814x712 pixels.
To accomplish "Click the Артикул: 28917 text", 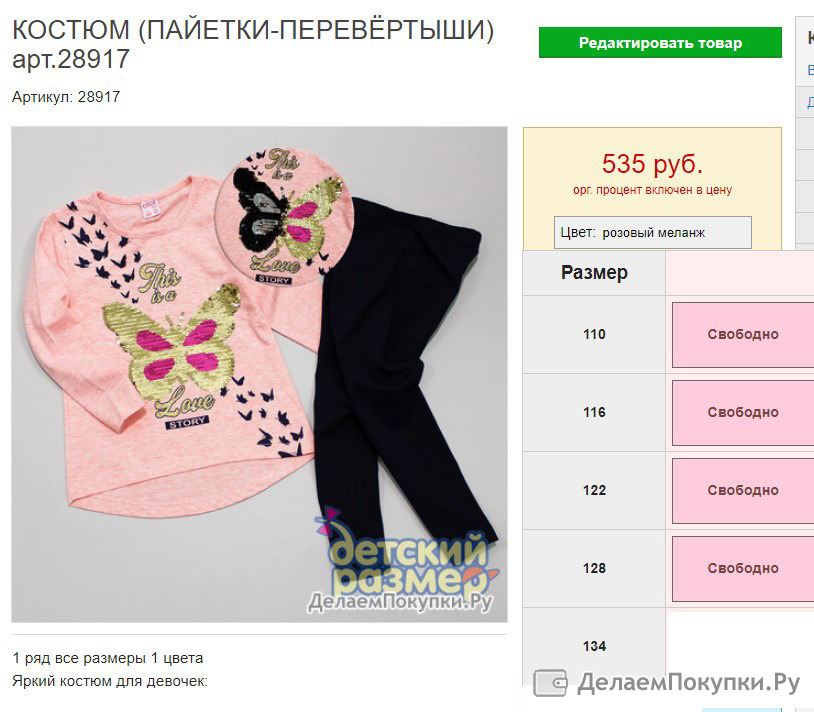I will (x=66, y=97).
